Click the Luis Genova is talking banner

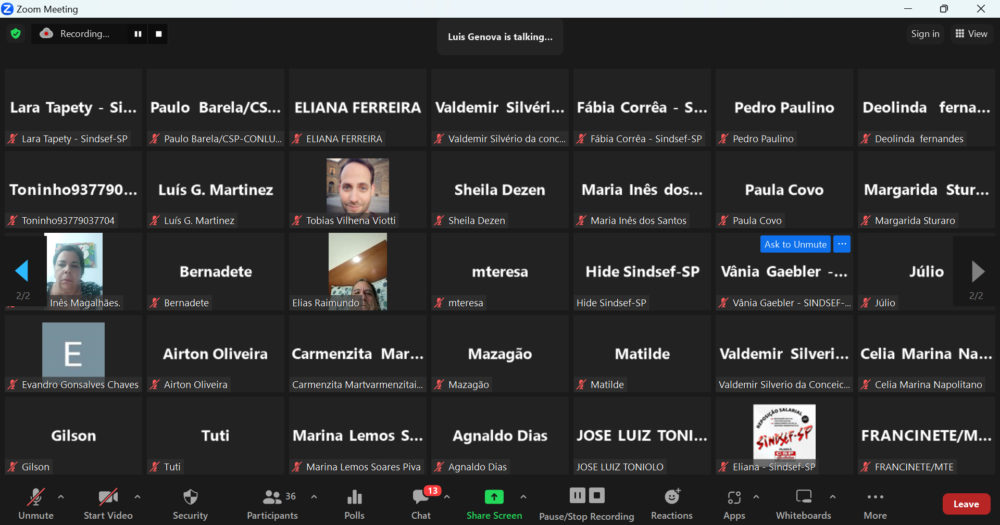click(x=500, y=37)
